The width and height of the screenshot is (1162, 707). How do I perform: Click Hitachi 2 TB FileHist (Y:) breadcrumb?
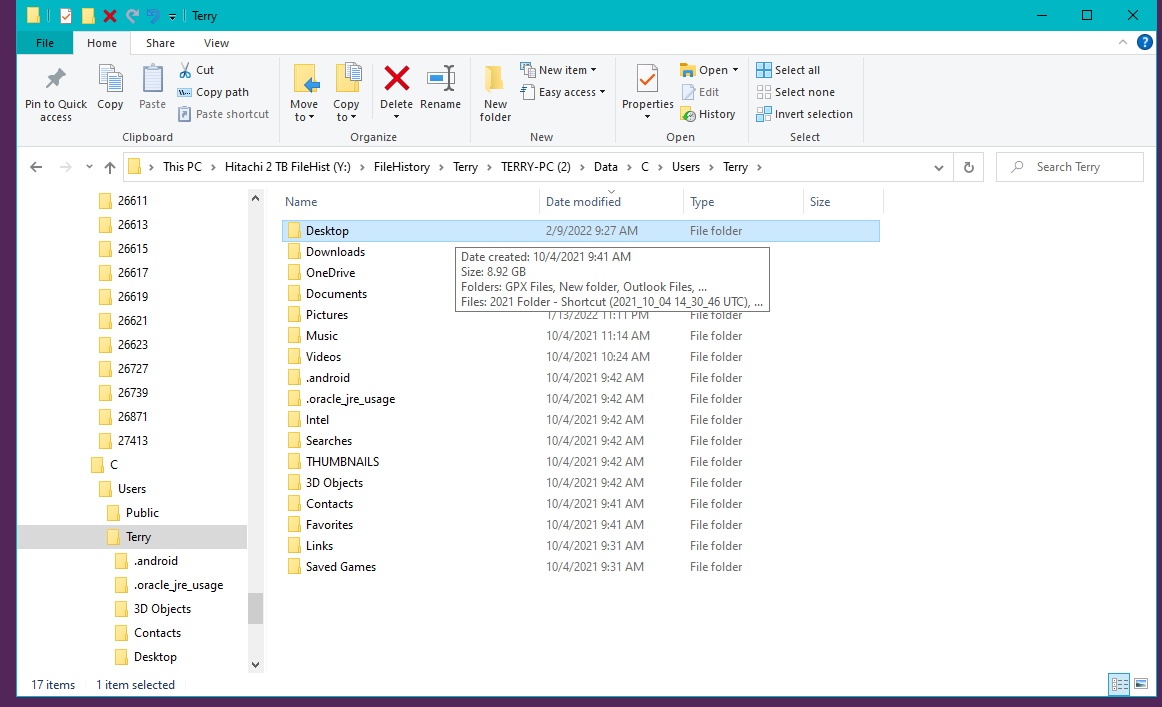coord(288,167)
